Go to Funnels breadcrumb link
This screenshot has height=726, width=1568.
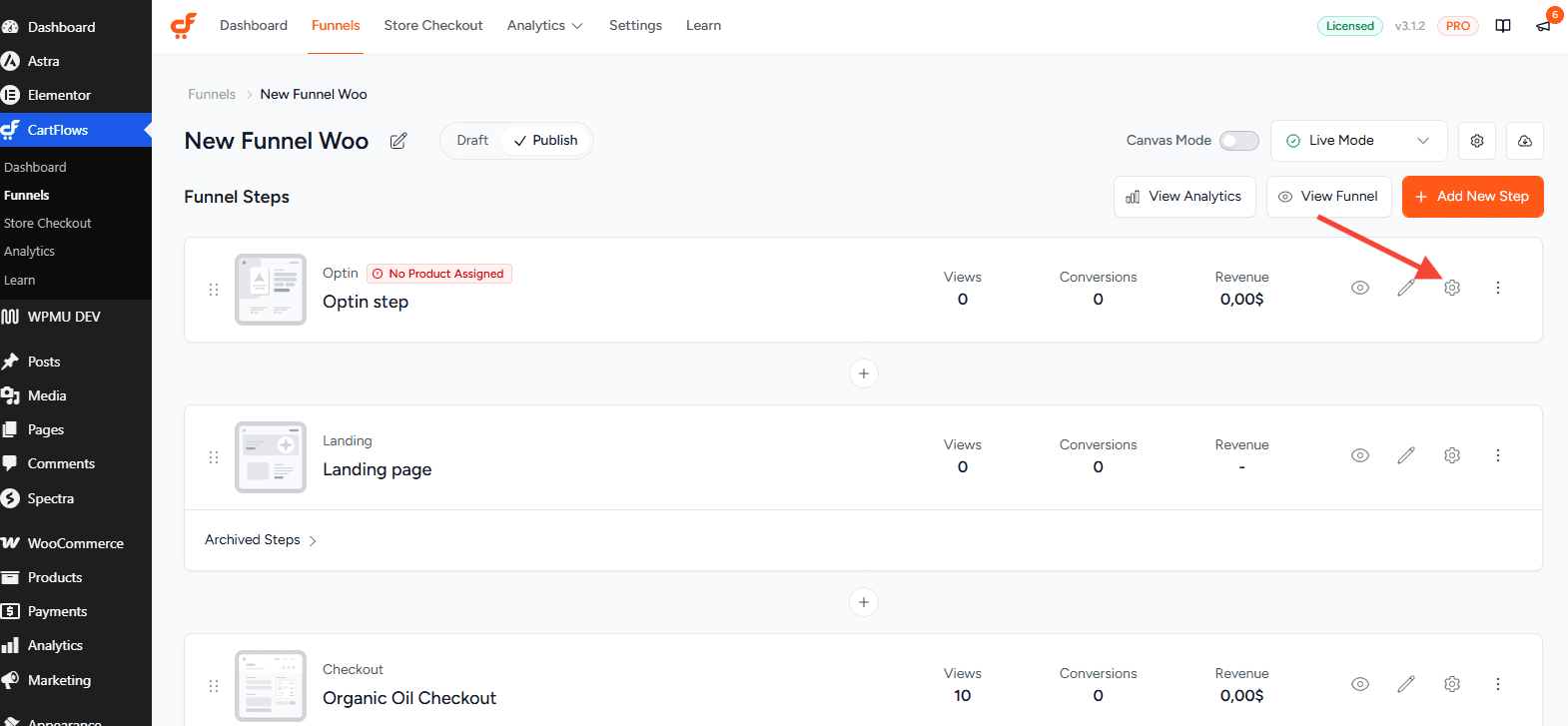(x=212, y=95)
